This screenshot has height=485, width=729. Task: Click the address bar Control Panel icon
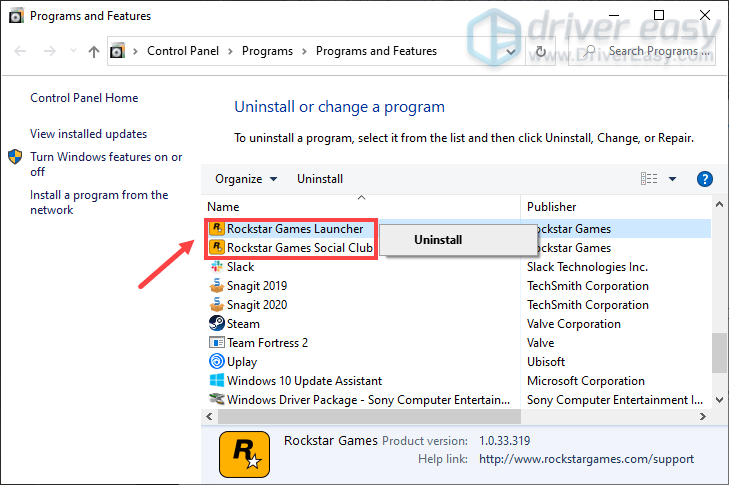[117, 50]
